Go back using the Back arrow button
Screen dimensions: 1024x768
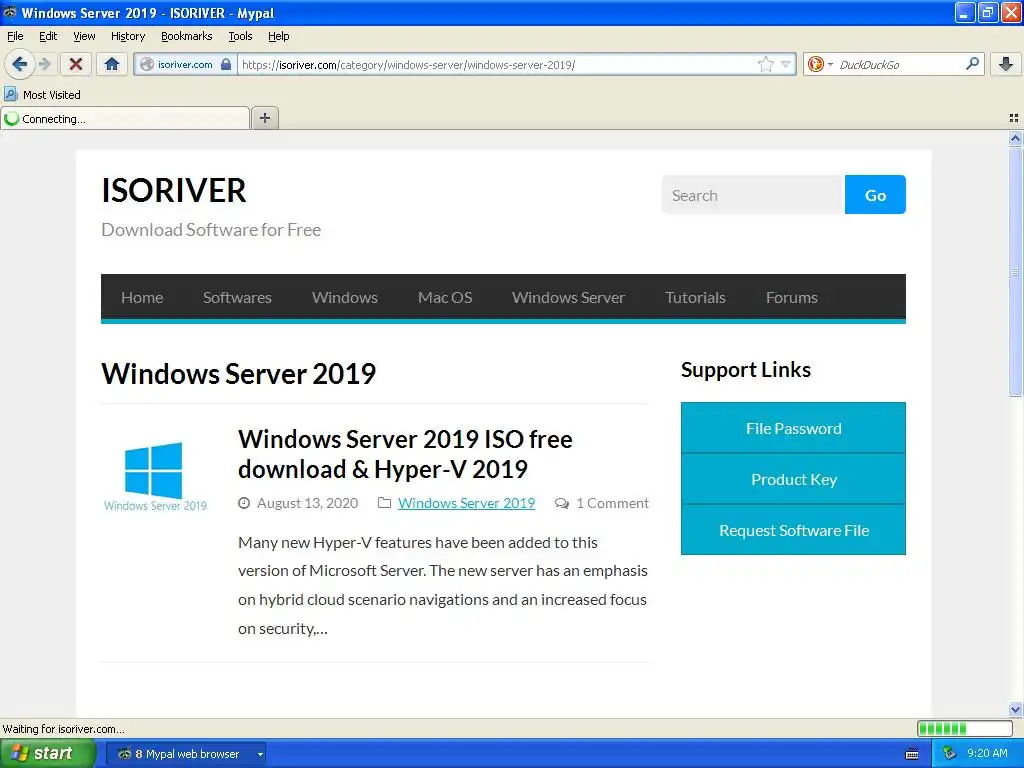19,64
